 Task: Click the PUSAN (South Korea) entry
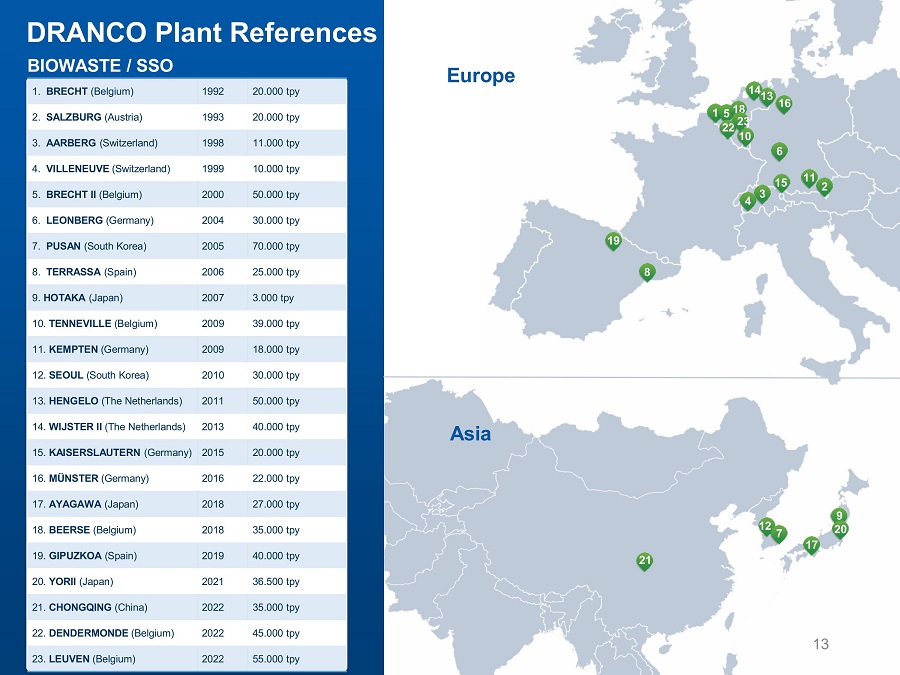[x=186, y=246]
